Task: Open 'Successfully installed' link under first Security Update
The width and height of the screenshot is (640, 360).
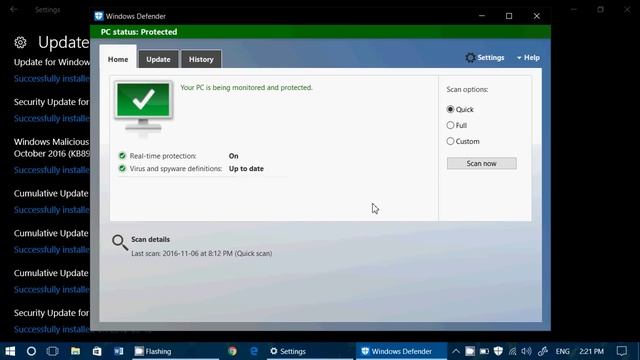Action: pyautogui.click(x=52, y=118)
